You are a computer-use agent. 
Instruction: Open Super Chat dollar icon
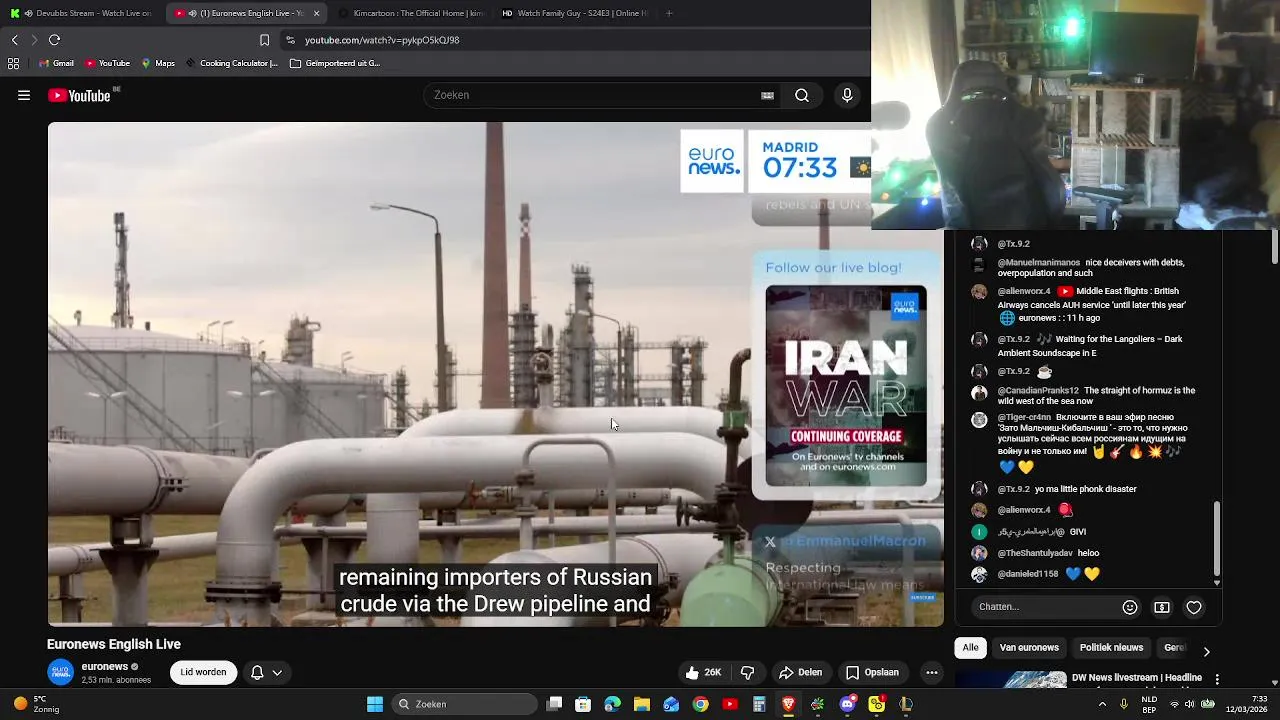[1162, 607]
